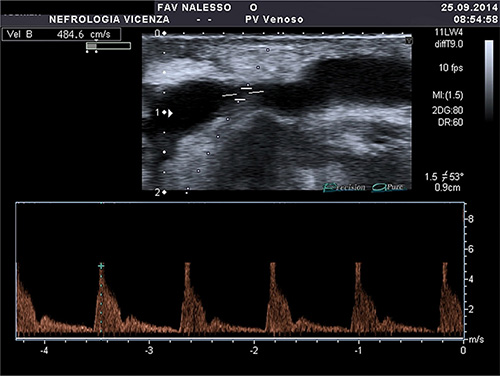The image size is (500, 376).
Task: Click the velocity scale value 6
Action: click(x=471, y=249)
